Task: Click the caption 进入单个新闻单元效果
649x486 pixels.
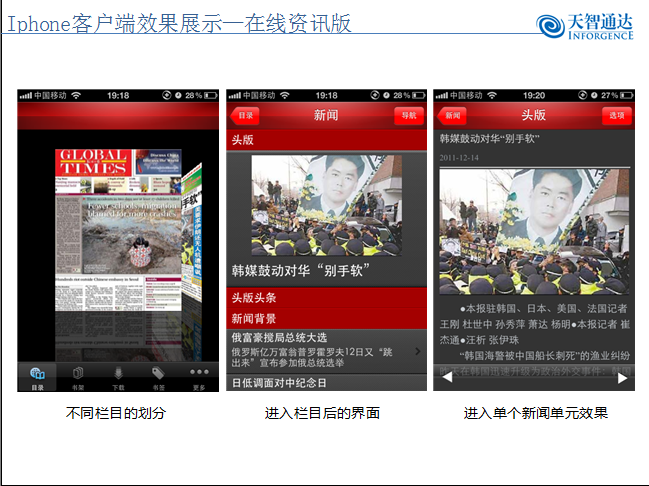Action: 536,413
